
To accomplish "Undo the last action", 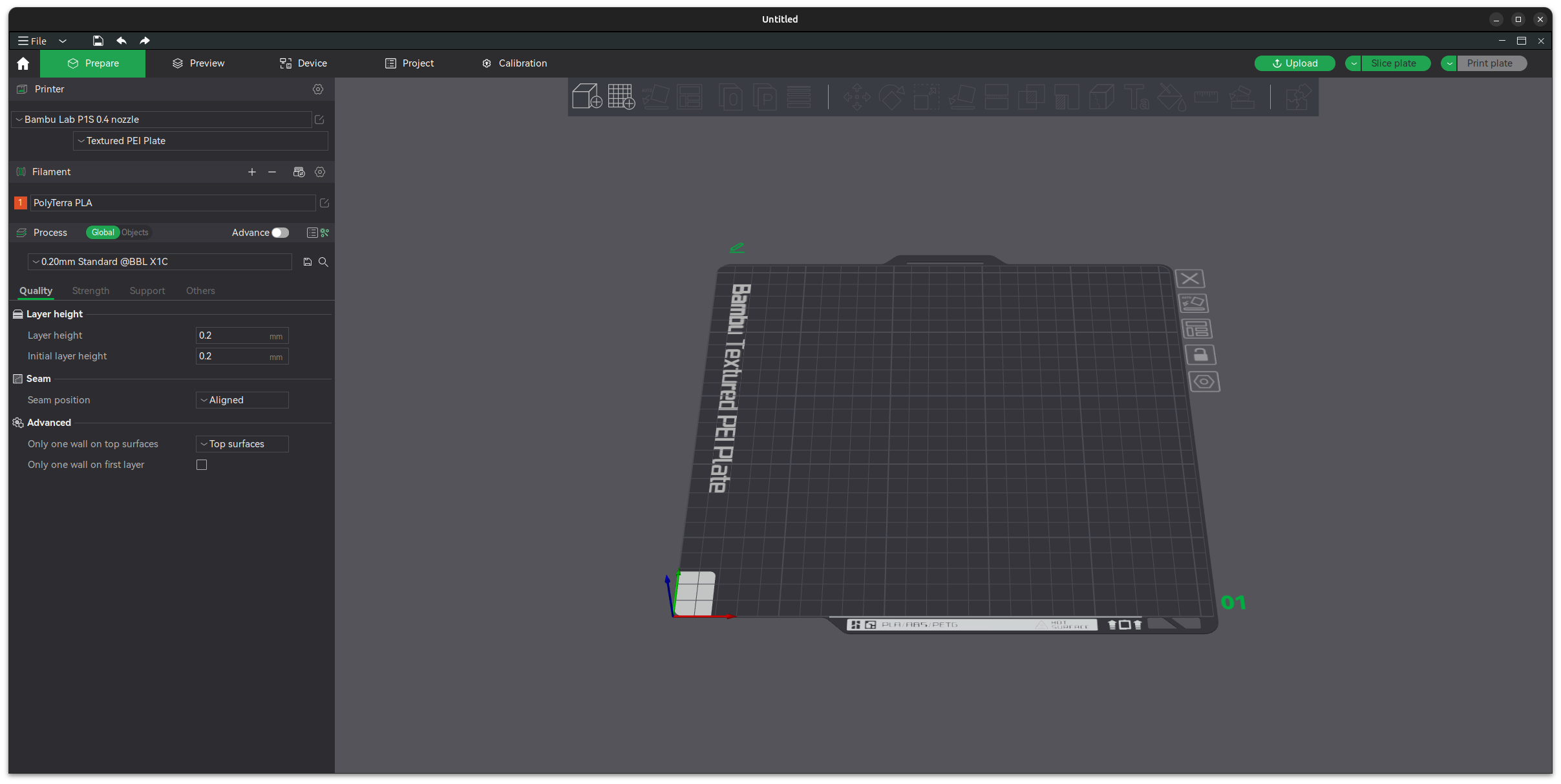I will (121, 41).
